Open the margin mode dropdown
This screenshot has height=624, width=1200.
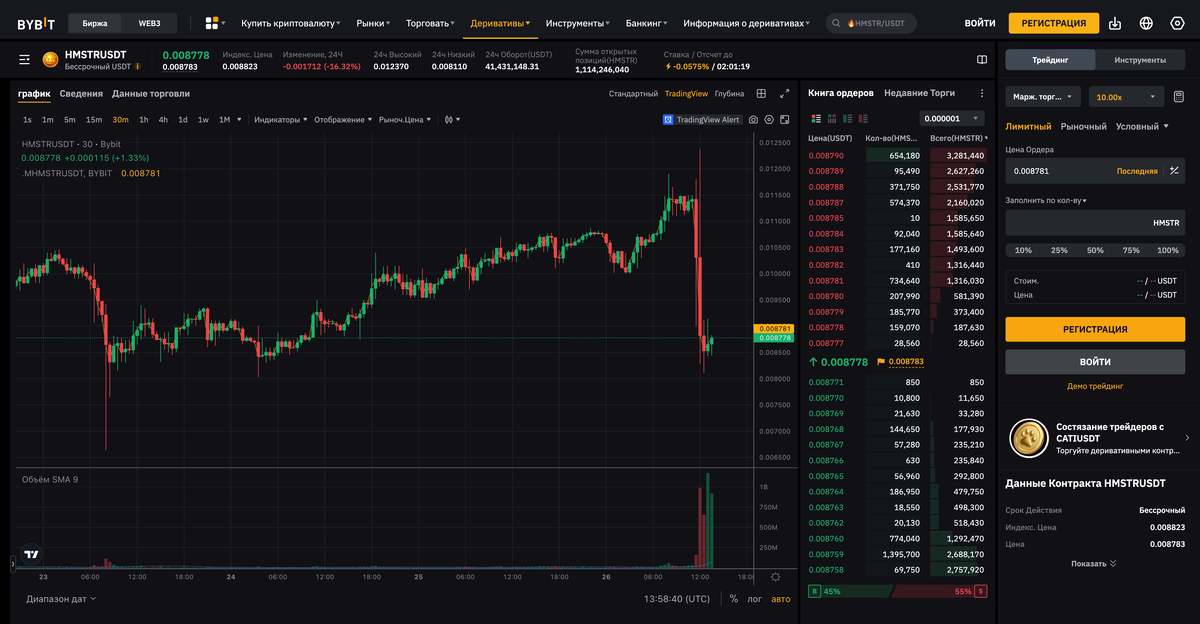[x=1043, y=97]
